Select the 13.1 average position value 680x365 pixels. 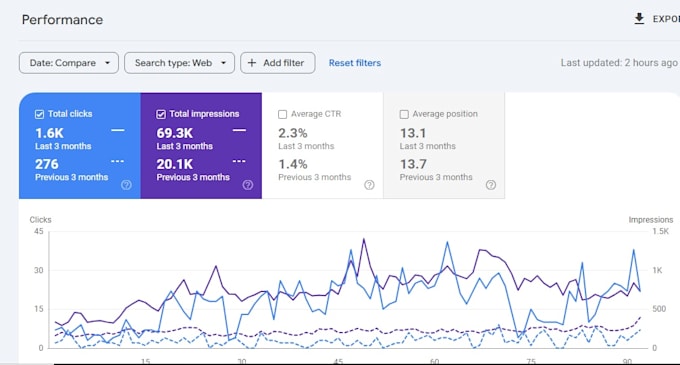[x=413, y=133]
